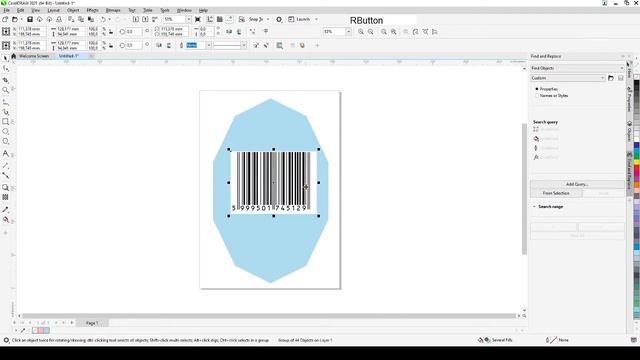Select the Artistic Media tool
Image resolution: width=640 pixels, height=360 pixels.
(5, 112)
